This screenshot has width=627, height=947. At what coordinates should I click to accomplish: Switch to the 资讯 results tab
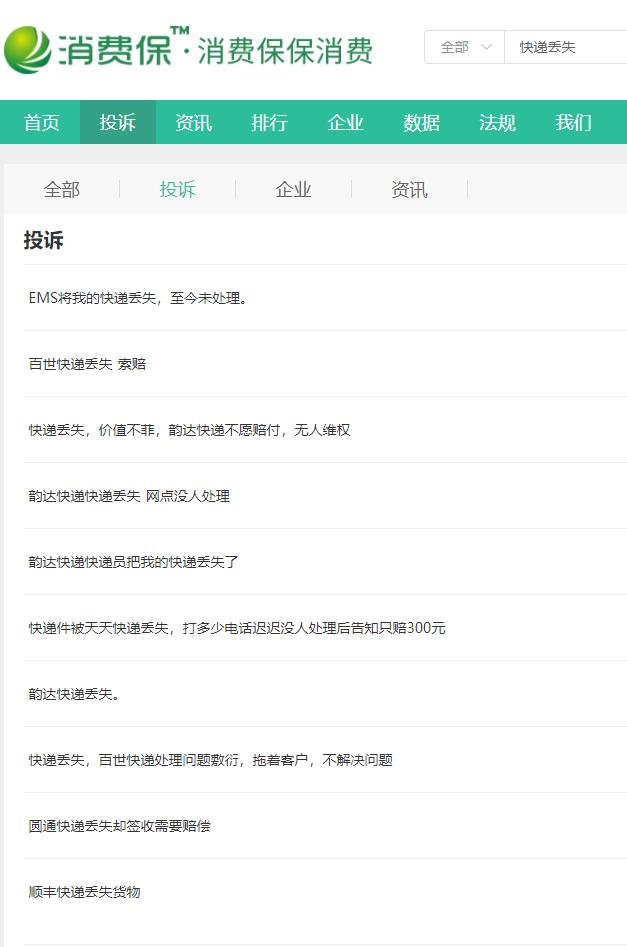point(410,190)
